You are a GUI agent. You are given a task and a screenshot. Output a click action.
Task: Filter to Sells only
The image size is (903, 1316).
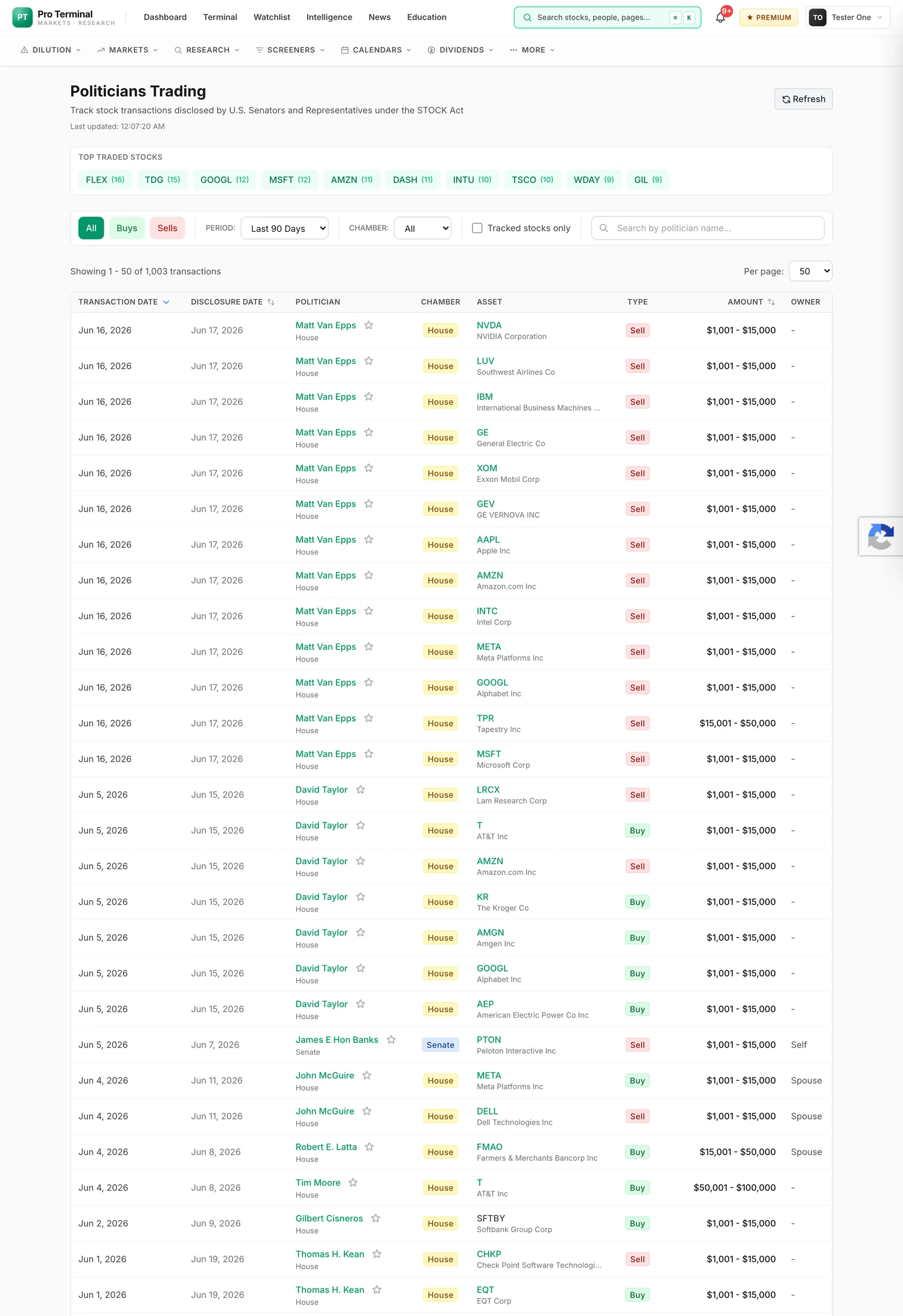pos(167,228)
